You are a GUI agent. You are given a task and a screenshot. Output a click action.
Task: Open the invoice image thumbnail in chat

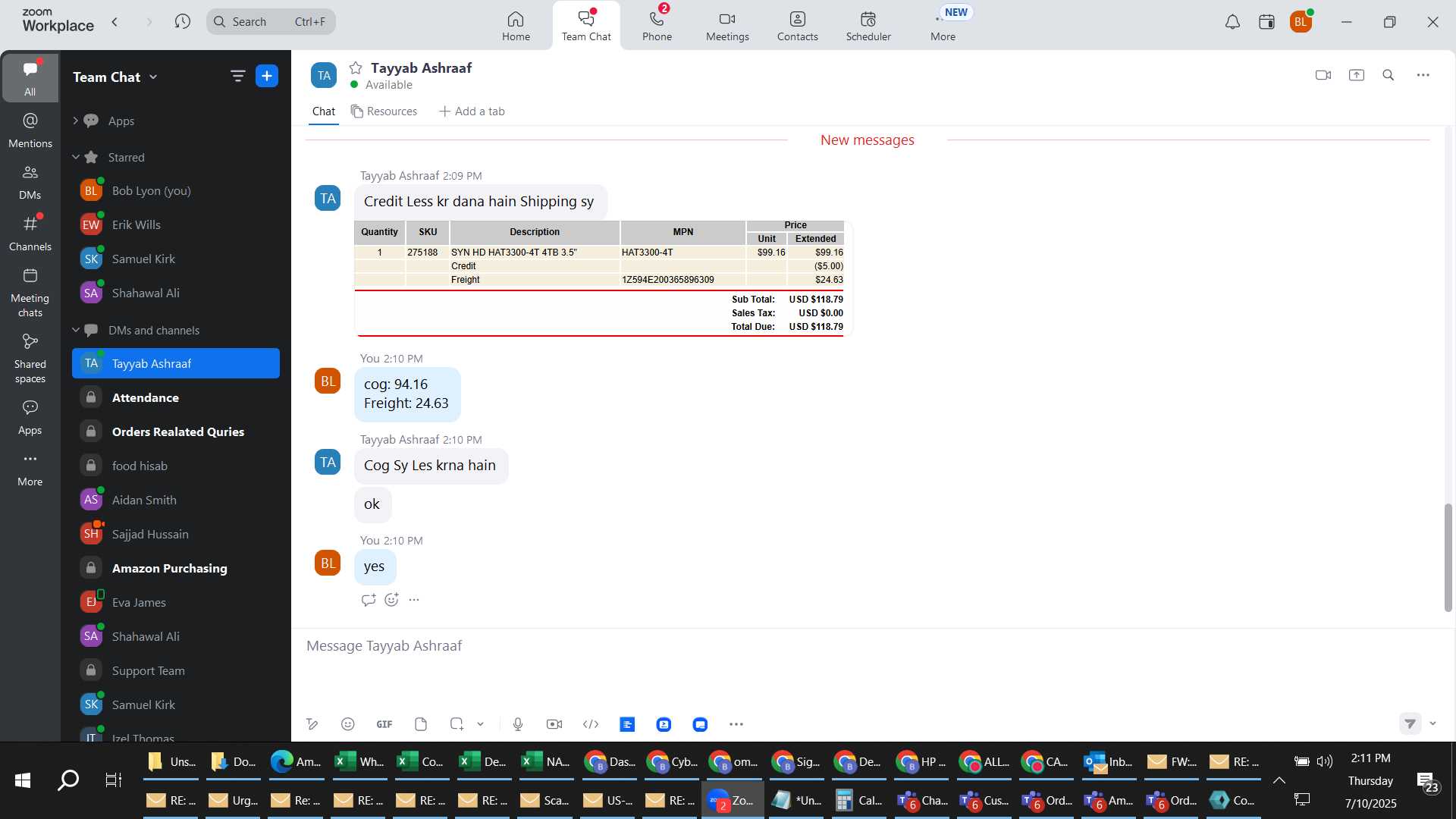tap(603, 278)
